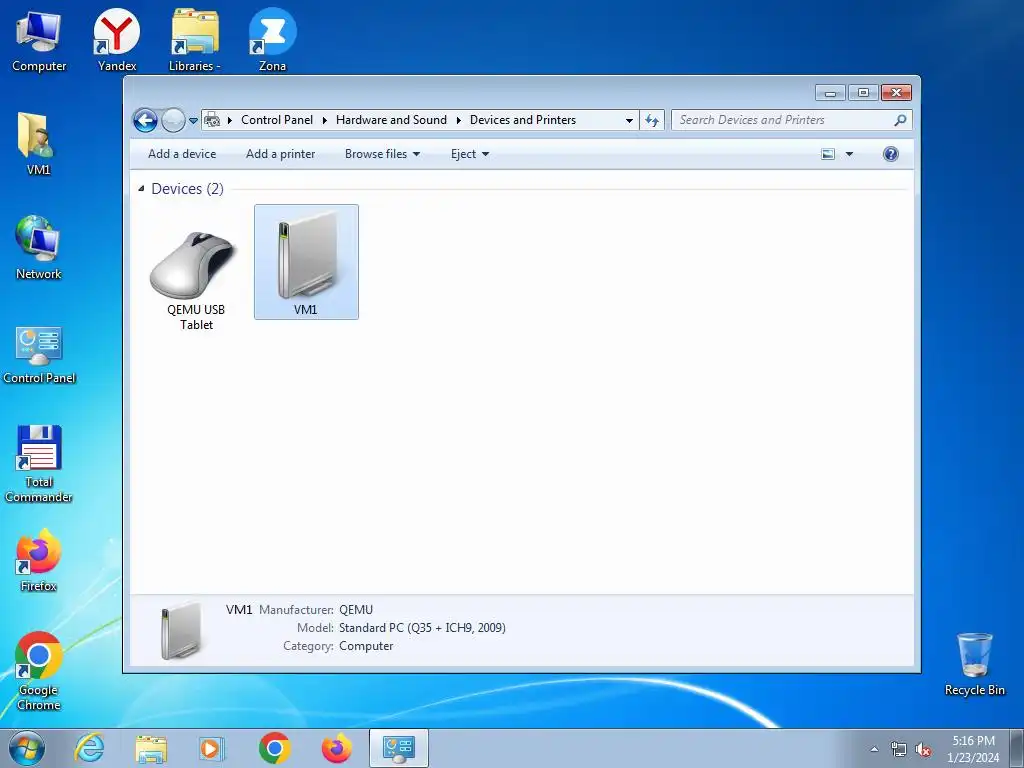Open the Google Chrome desktop shortcut
The image size is (1024, 768).
tap(39, 670)
